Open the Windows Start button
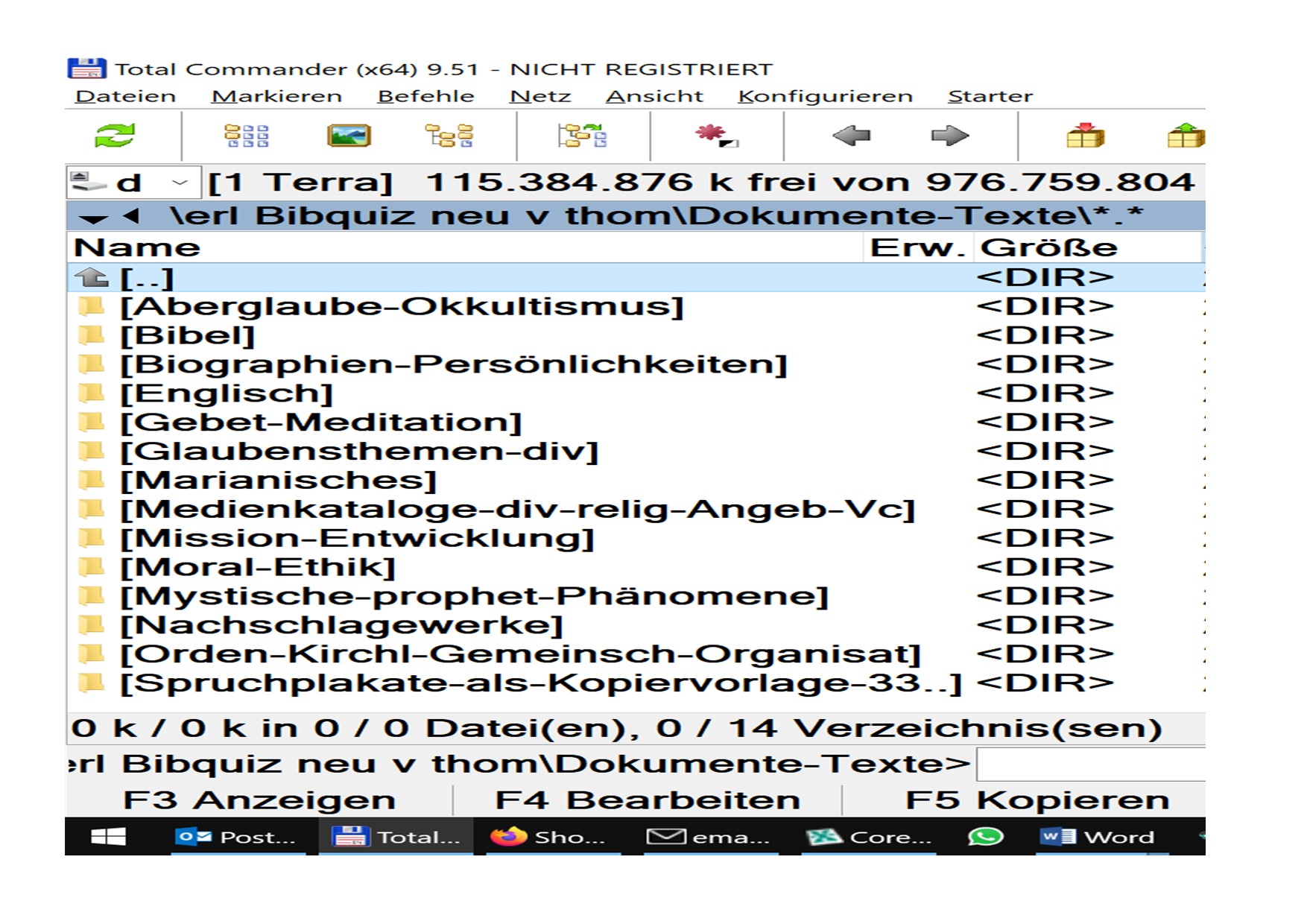 tap(108, 837)
